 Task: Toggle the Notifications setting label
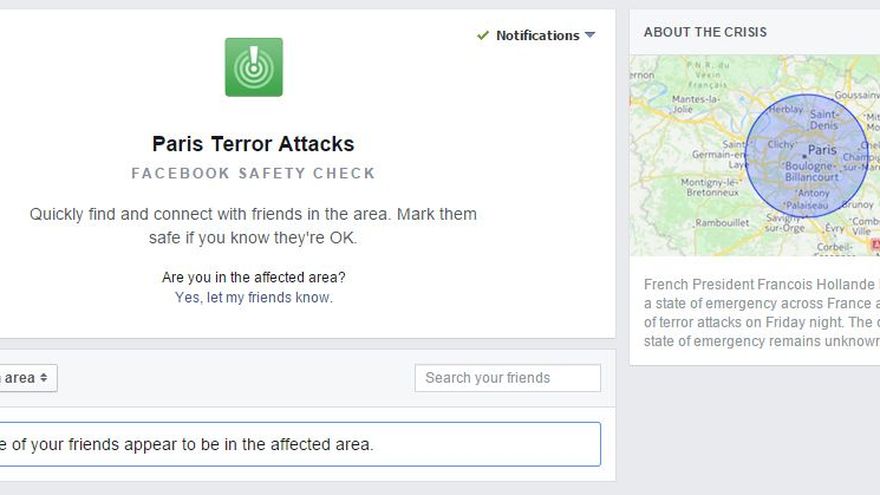click(537, 35)
